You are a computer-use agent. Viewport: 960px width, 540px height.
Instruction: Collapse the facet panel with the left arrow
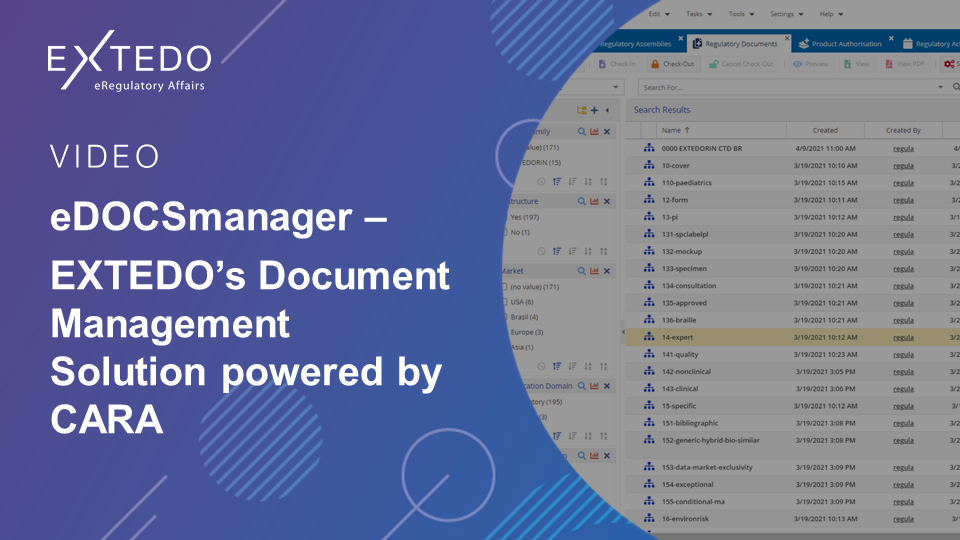[x=608, y=110]
